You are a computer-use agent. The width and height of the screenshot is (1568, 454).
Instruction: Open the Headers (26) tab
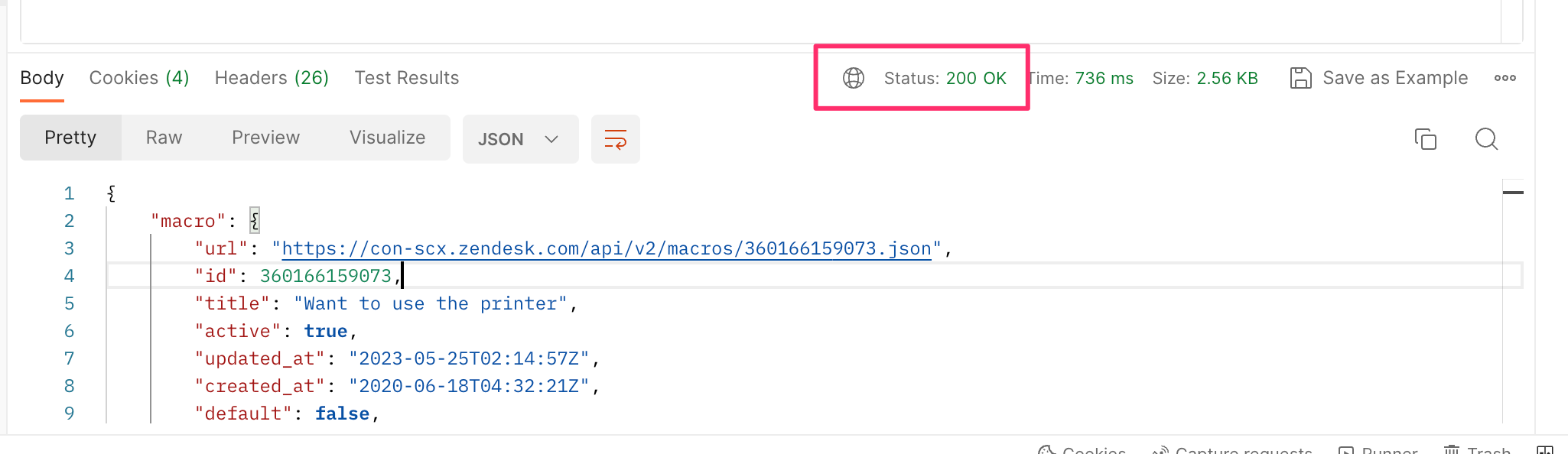(272, 77)
